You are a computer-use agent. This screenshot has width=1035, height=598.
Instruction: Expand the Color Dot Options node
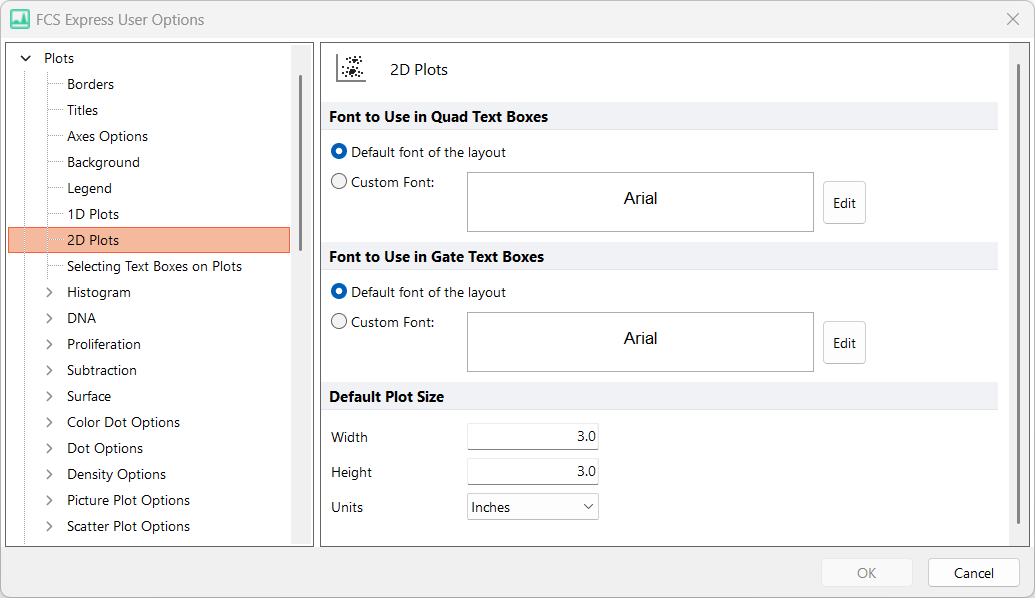[50, 422]
